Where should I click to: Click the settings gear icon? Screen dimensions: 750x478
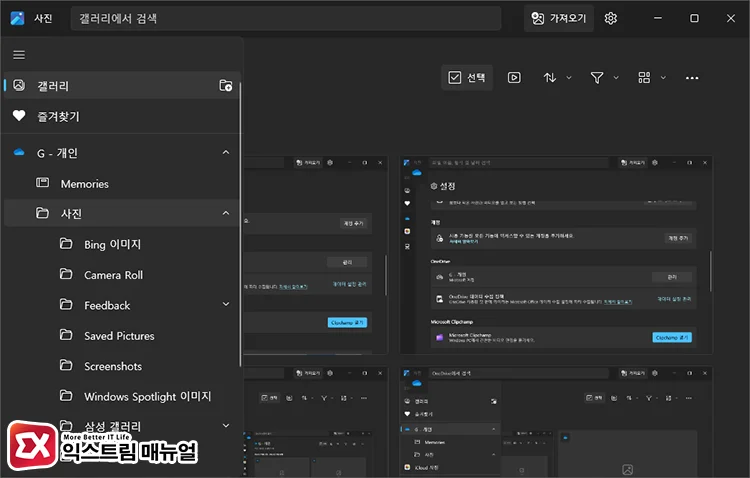(610, 18)
